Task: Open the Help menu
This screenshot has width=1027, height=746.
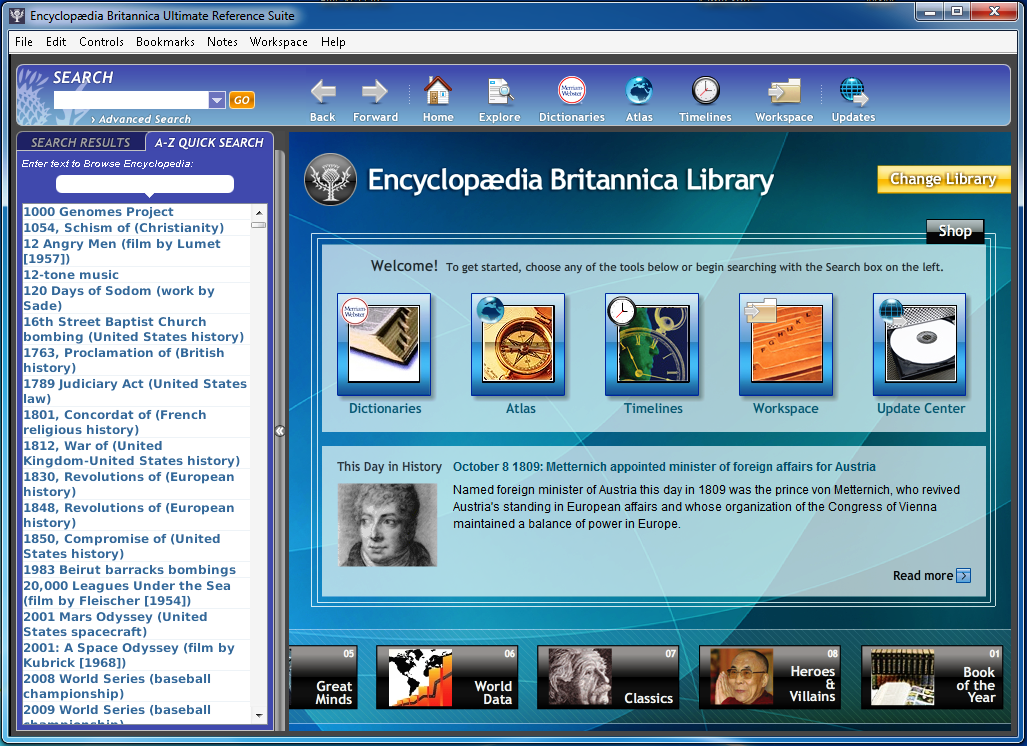Action: click(333, 42)
